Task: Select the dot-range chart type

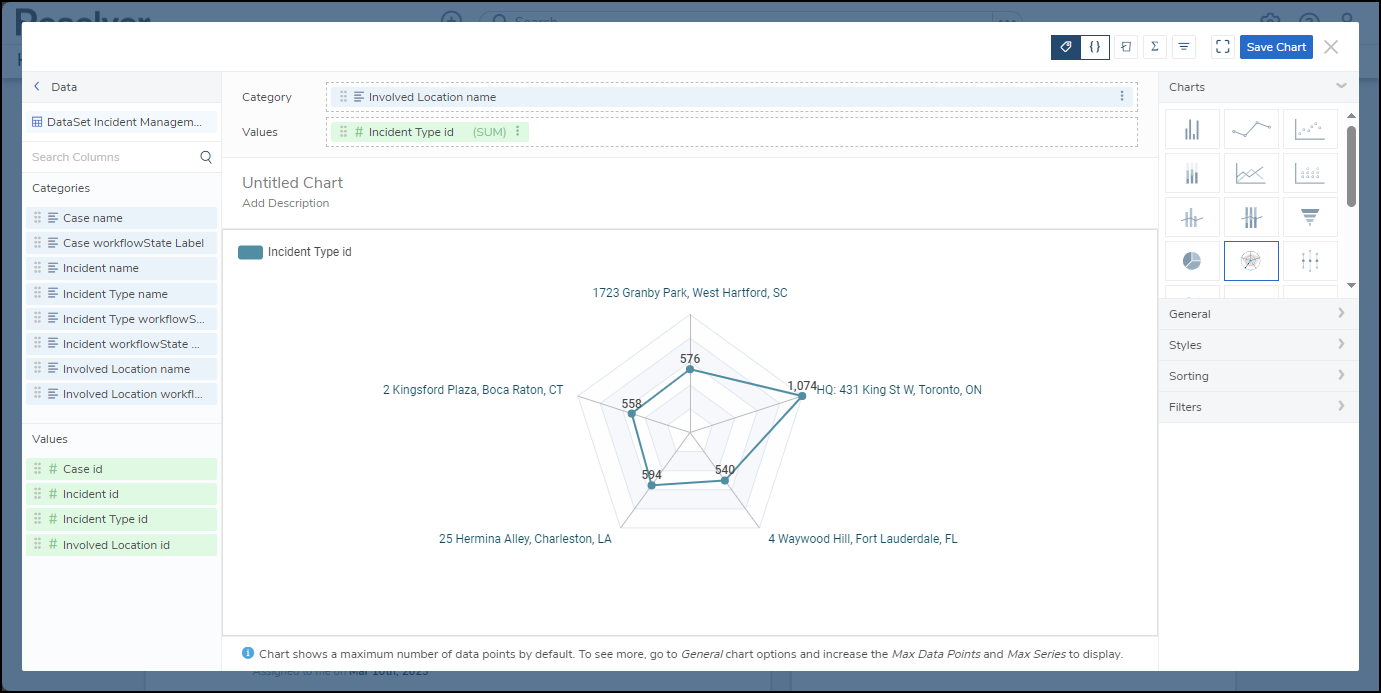Action: tap(1310, 261)
